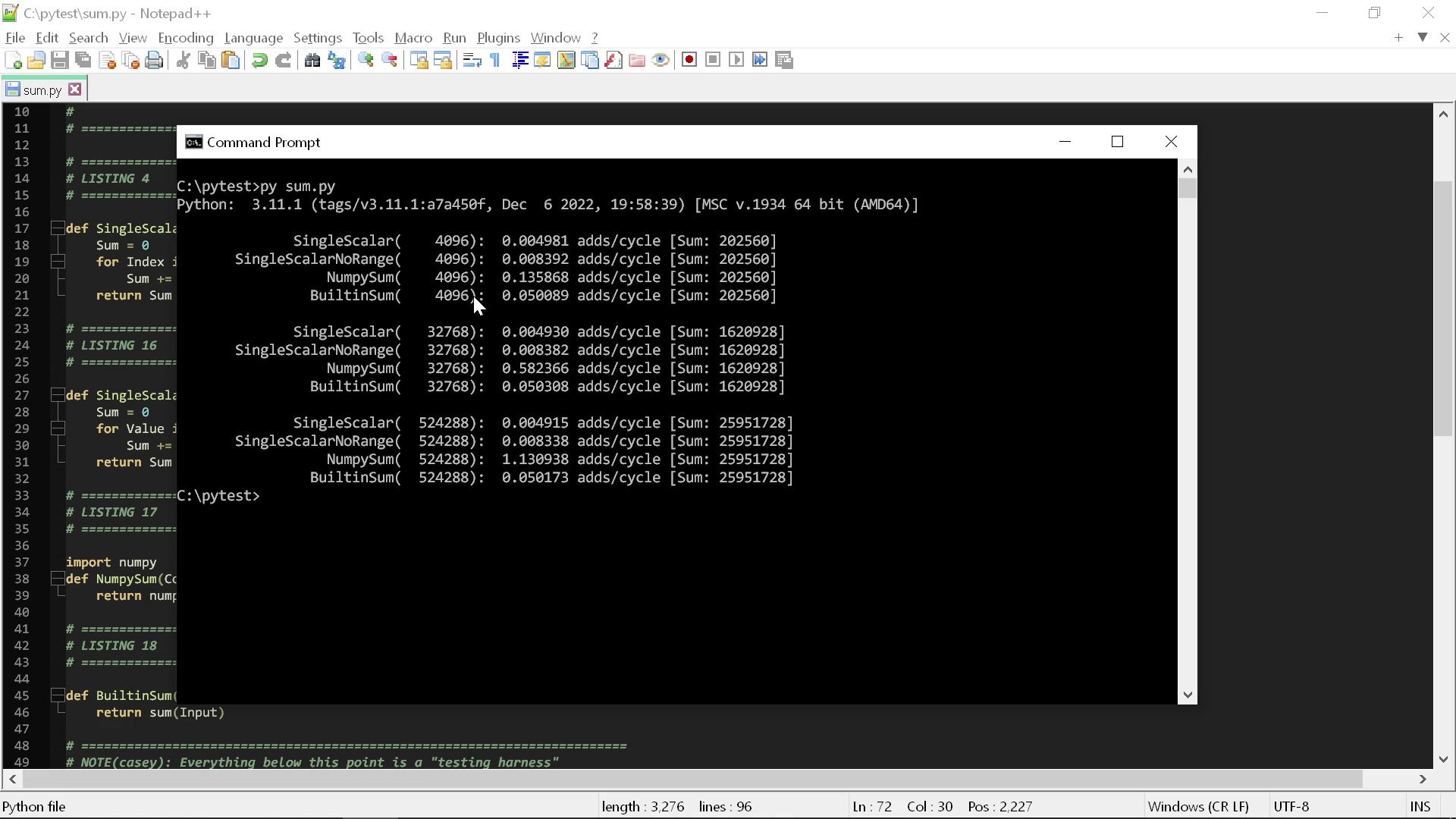Open Find with the binoculars icon
Viewport: 1456px width, 819px height.
pos(312,61)
